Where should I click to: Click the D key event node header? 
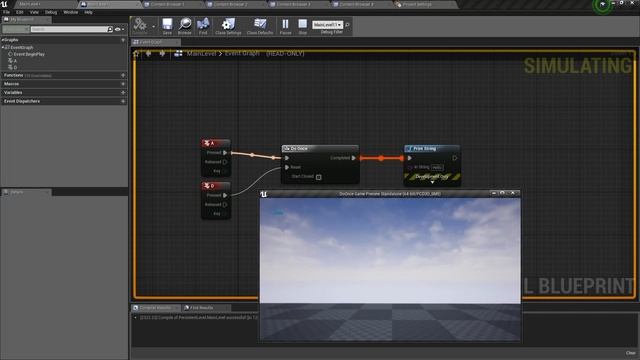pyautogui.click(x=216, y=186)
